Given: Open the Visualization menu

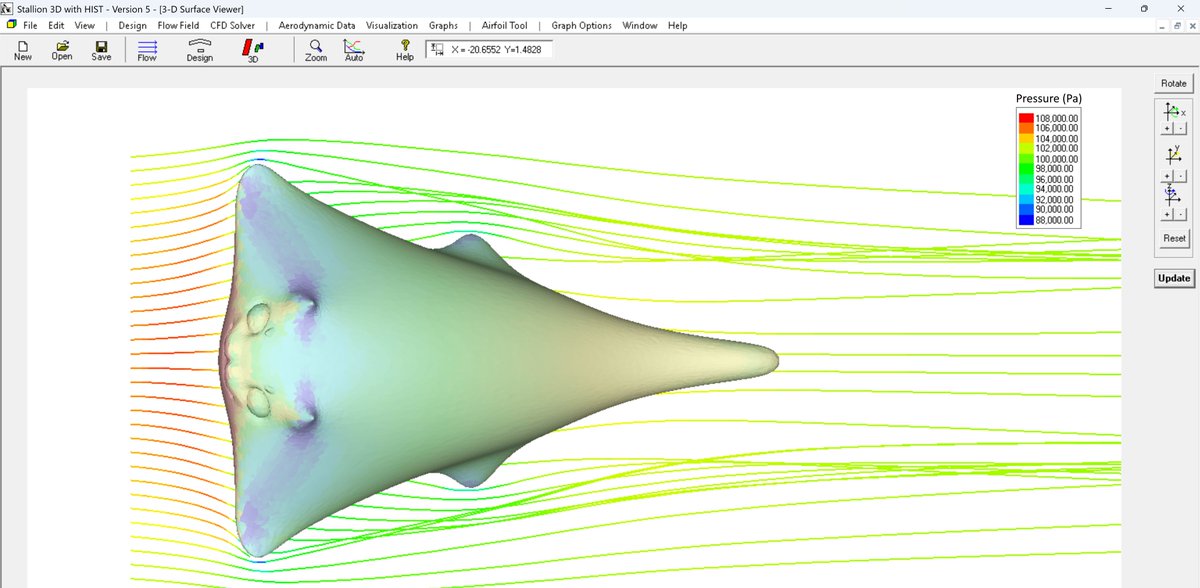Looking at the screenshot, I should 393,25.
